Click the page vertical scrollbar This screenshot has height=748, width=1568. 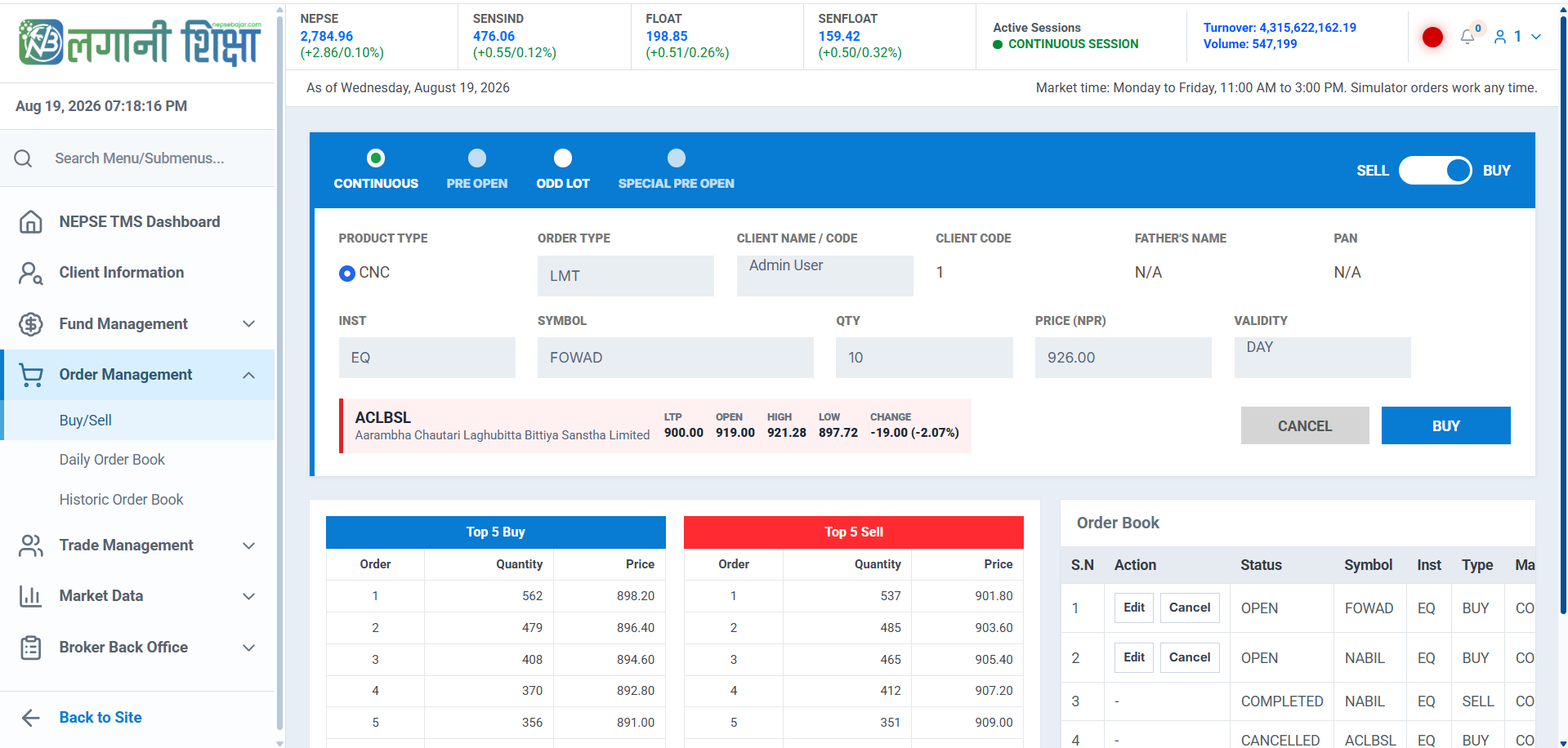[x=1563, y=314]
